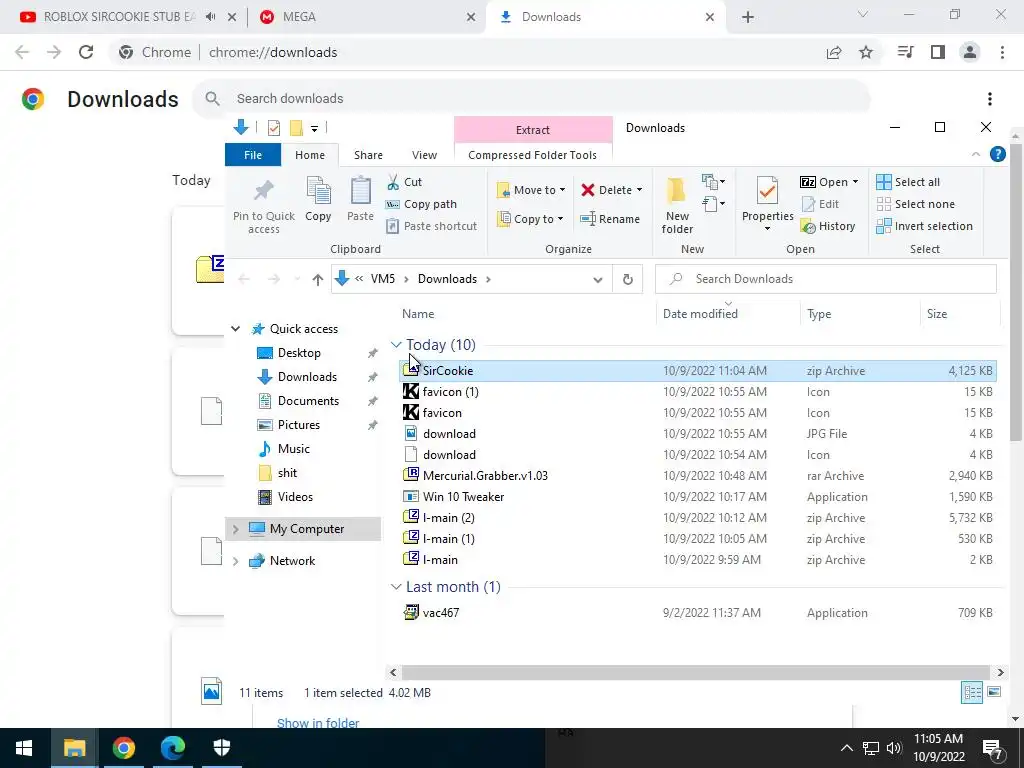This screenshot has height=768, width=1024.
Task: Open Chrome three-dot menu
Action: click(1002, 52)
